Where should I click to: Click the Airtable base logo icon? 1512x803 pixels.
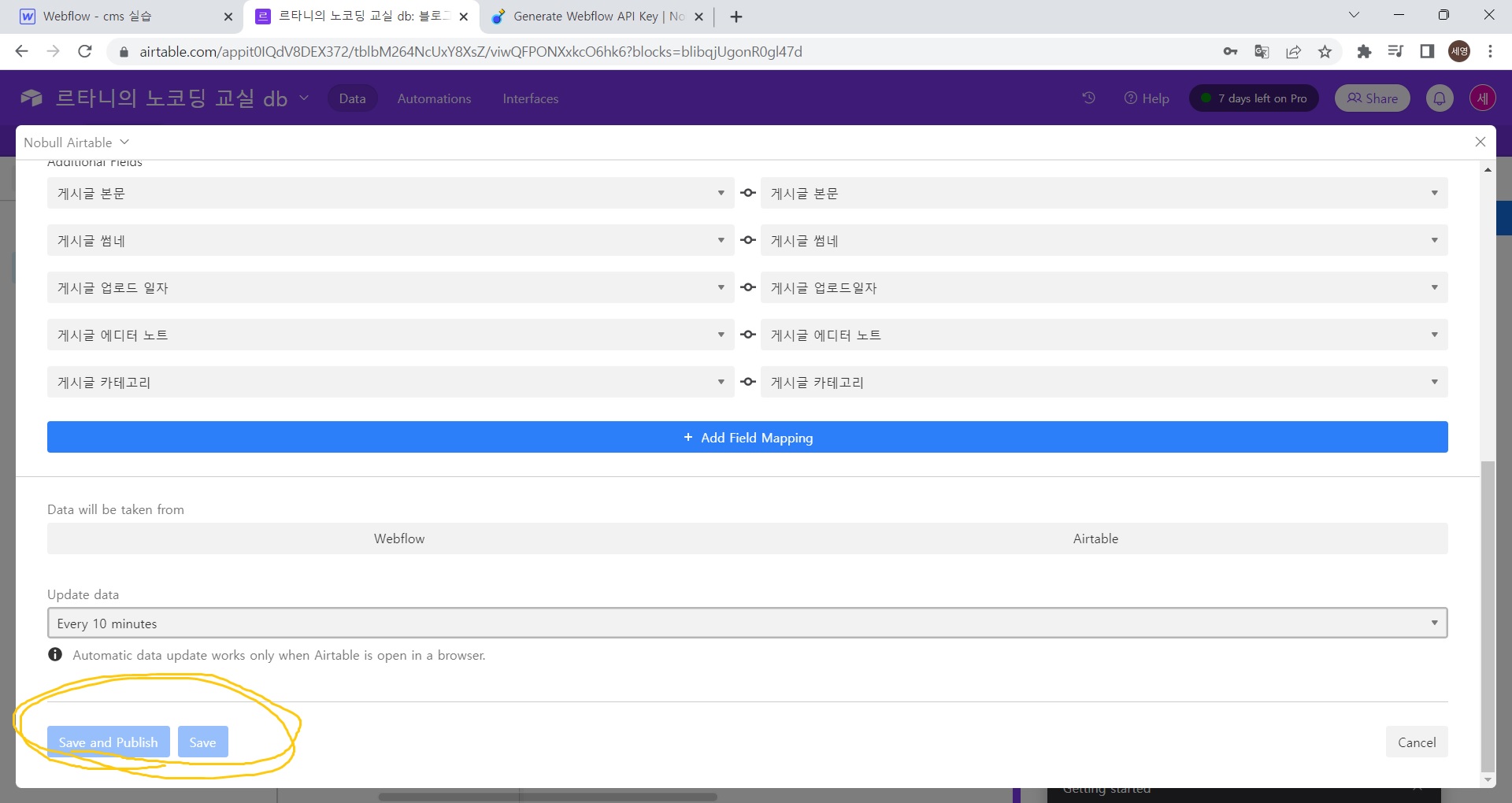click(31, 98)
